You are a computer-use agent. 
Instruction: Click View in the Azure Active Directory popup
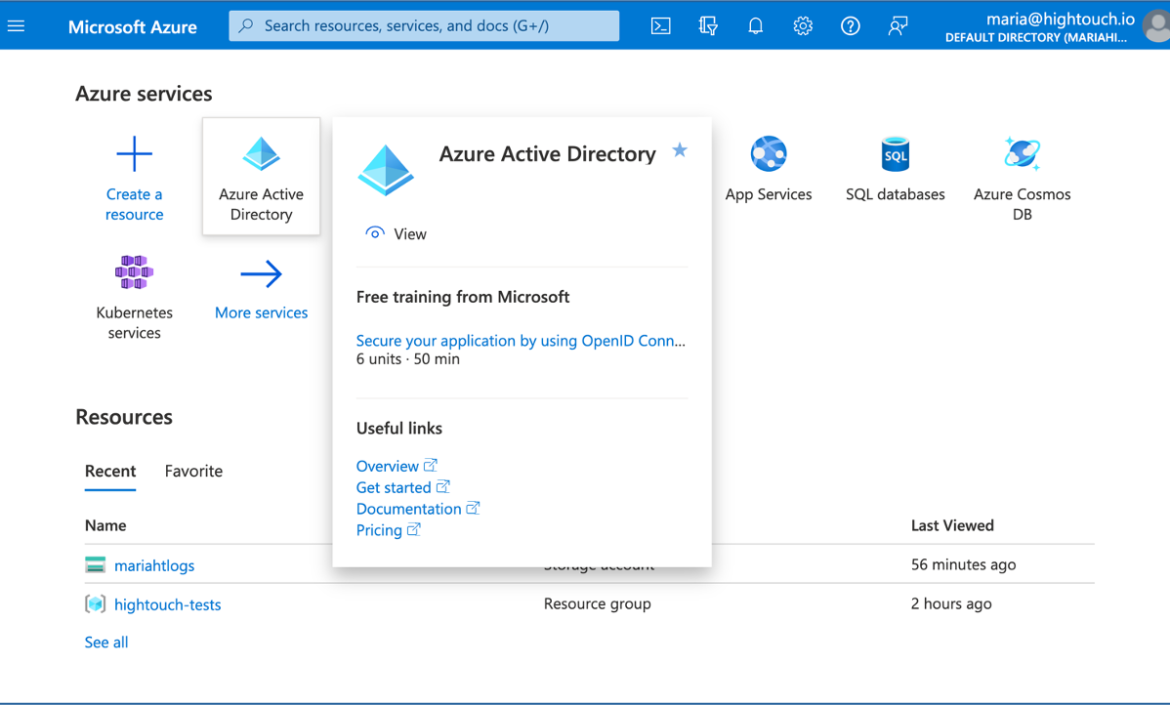(x=395, y=234)
